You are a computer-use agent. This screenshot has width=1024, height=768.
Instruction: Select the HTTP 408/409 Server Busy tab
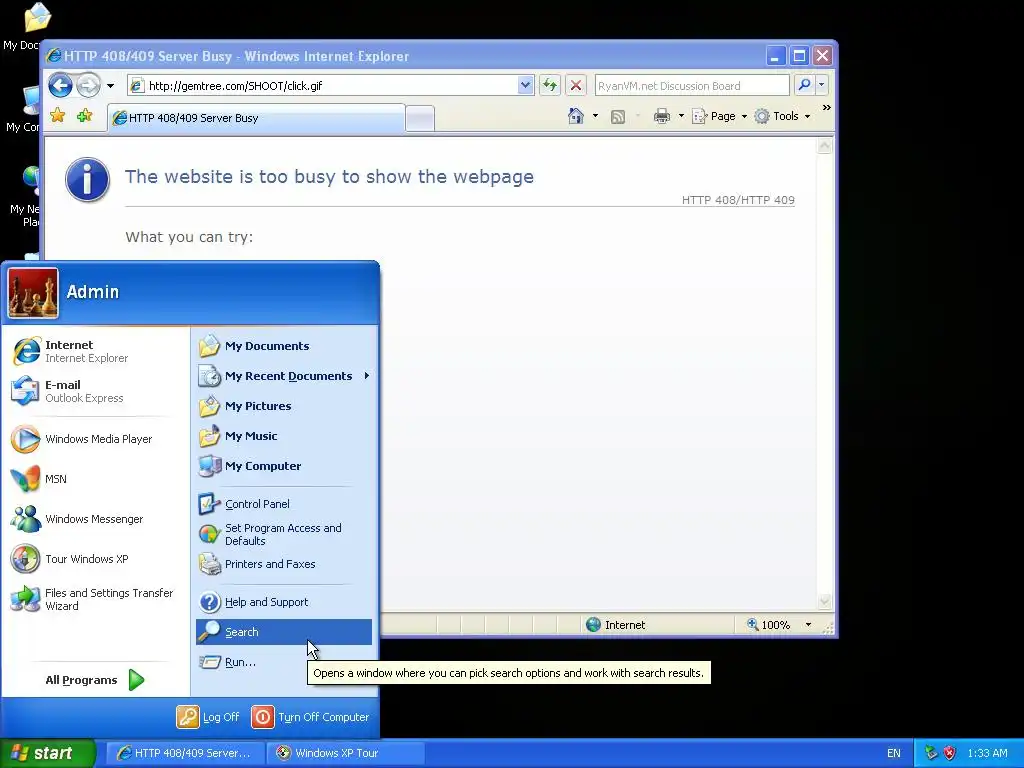pos(257,118)
